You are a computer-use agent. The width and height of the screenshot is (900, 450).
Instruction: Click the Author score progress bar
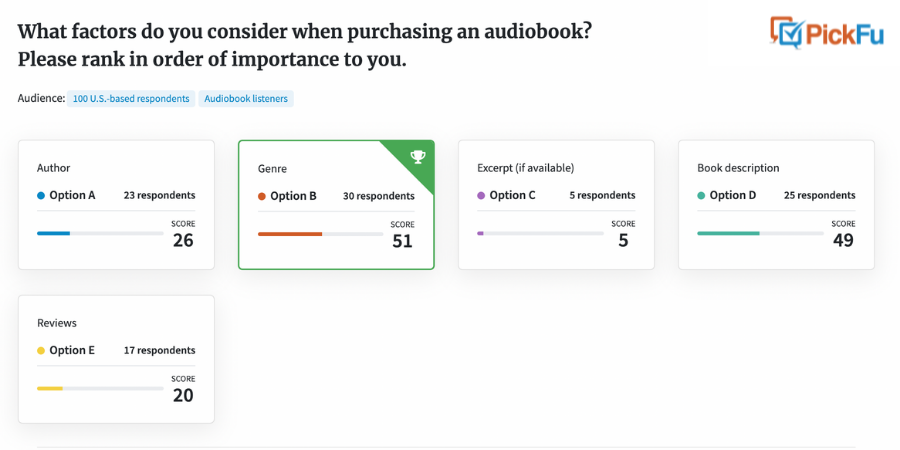(x=100, y=234)
